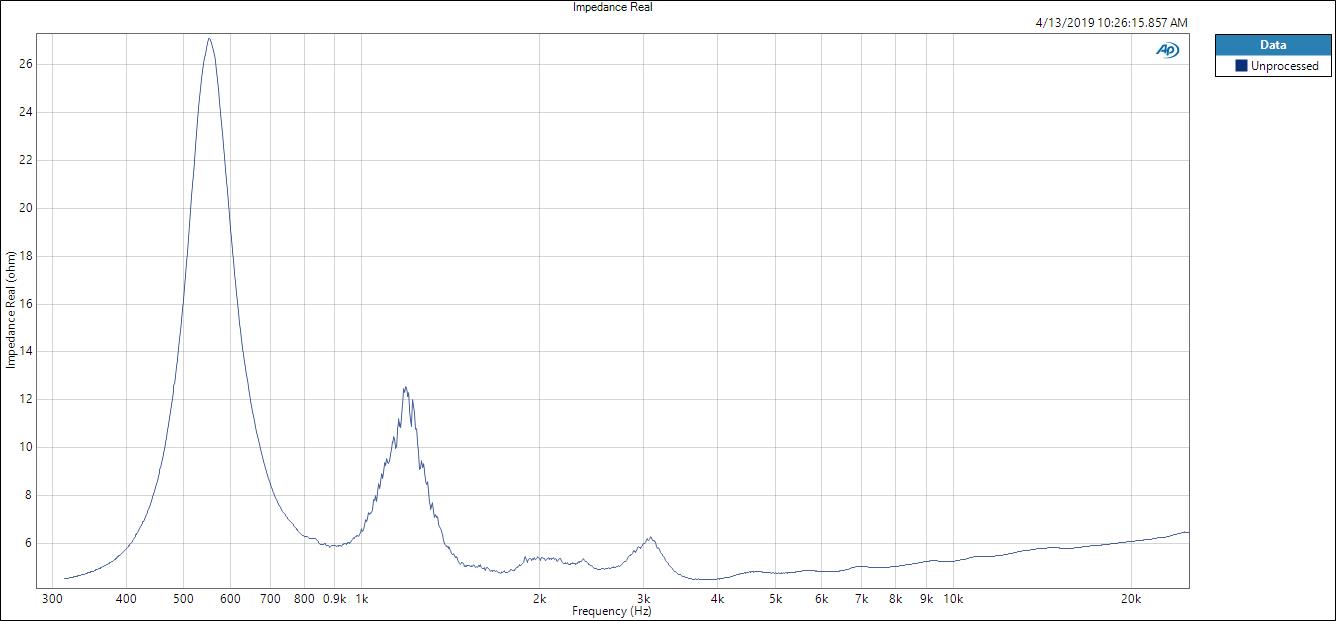Click the 7k frequency tick label
Image resolution: width=1336 pixels, height=621 pixels.
click(862, 599)
